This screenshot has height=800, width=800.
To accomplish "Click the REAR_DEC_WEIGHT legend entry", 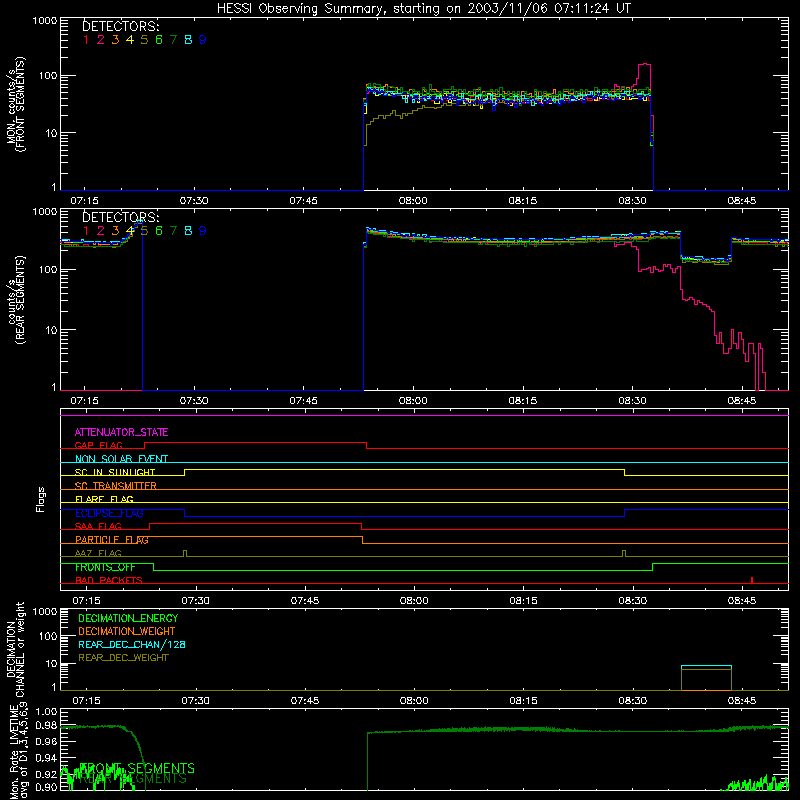I will click(123, 658).
